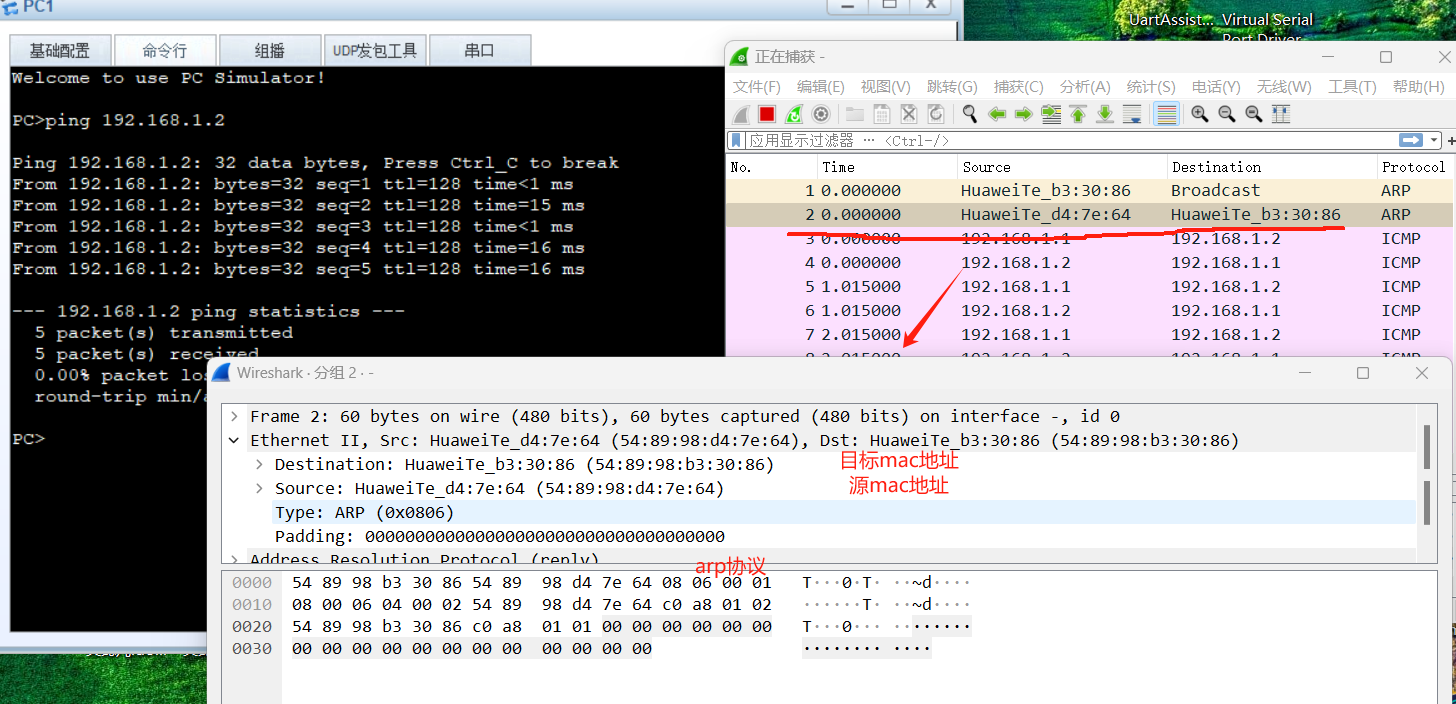The image size is (1456, 704).
Task: Select packet 6 ICMP row
Action: [1089, 310]
